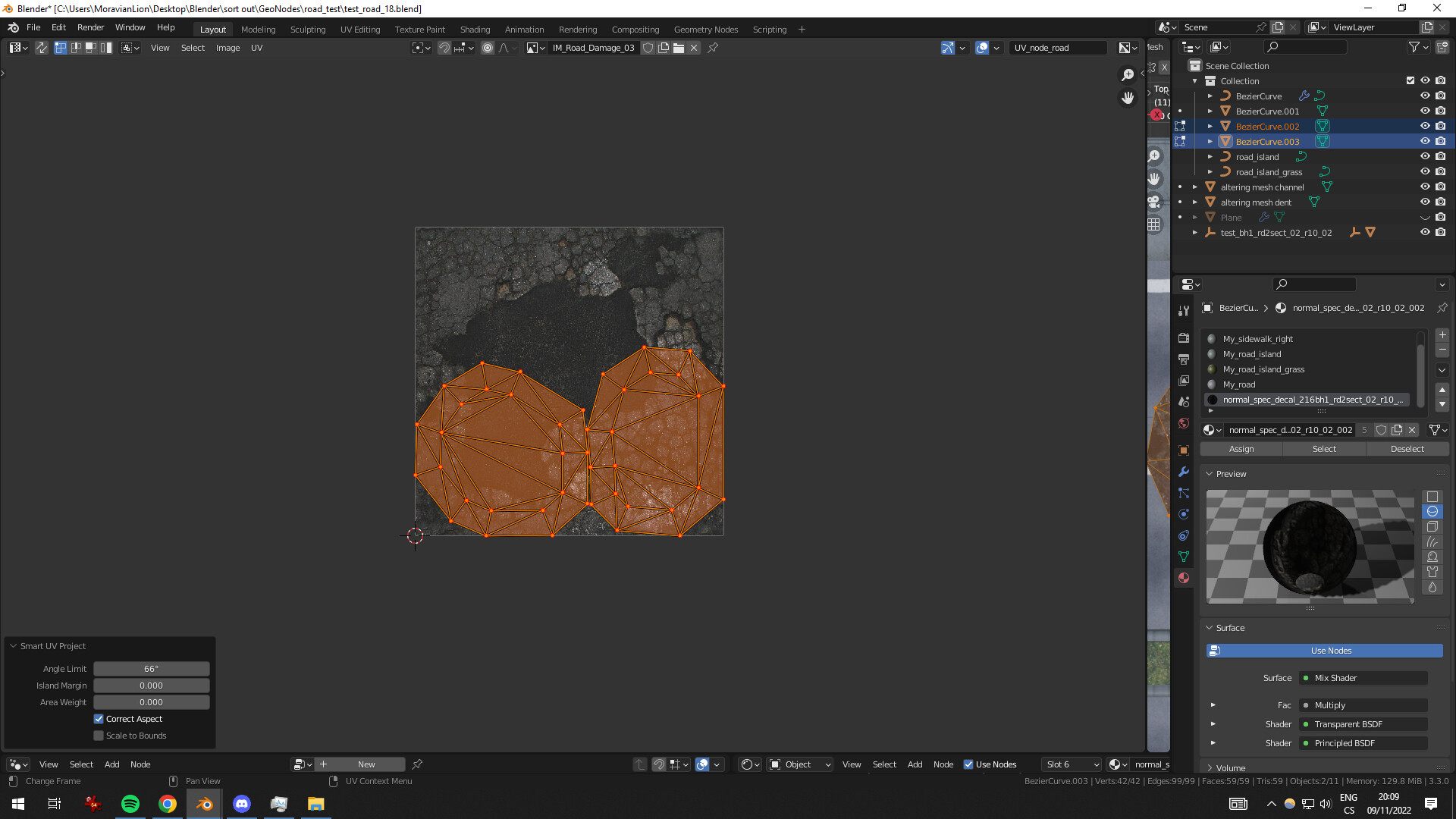Expand the road_island outliner entry
This screenshot has height=819, width=1456.
point(1210,157)
